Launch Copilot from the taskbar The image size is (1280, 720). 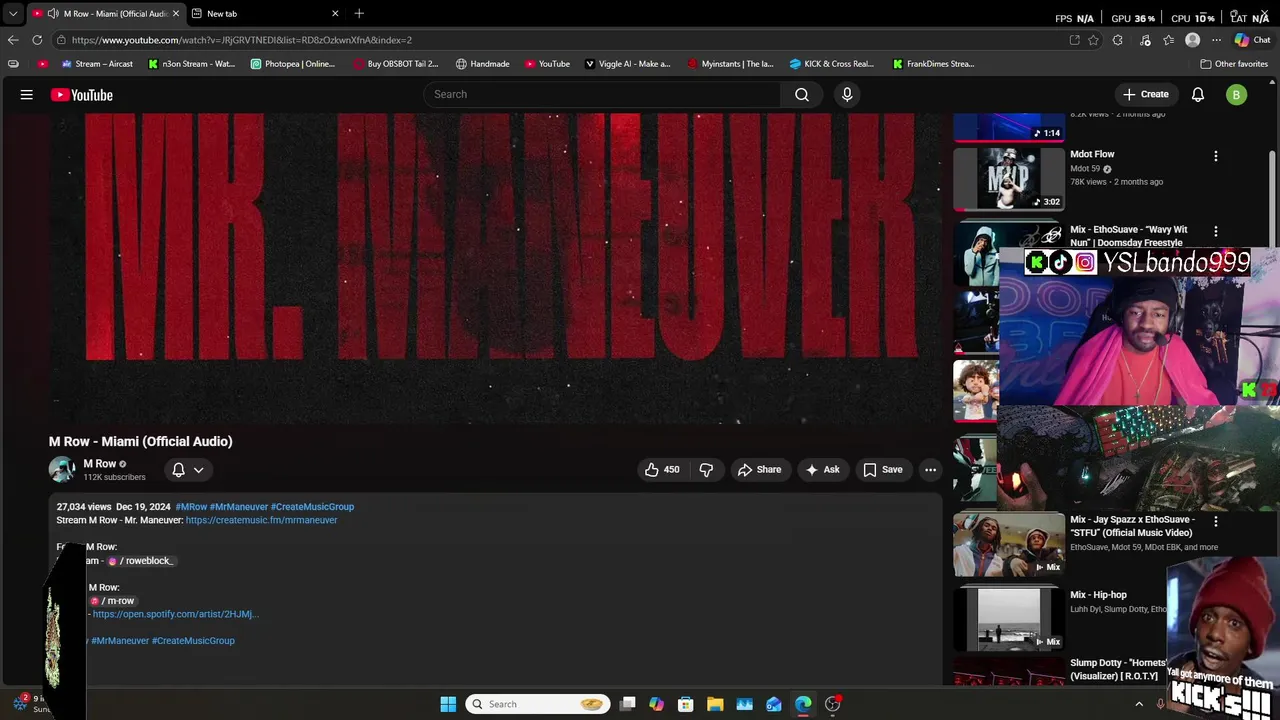657,704
